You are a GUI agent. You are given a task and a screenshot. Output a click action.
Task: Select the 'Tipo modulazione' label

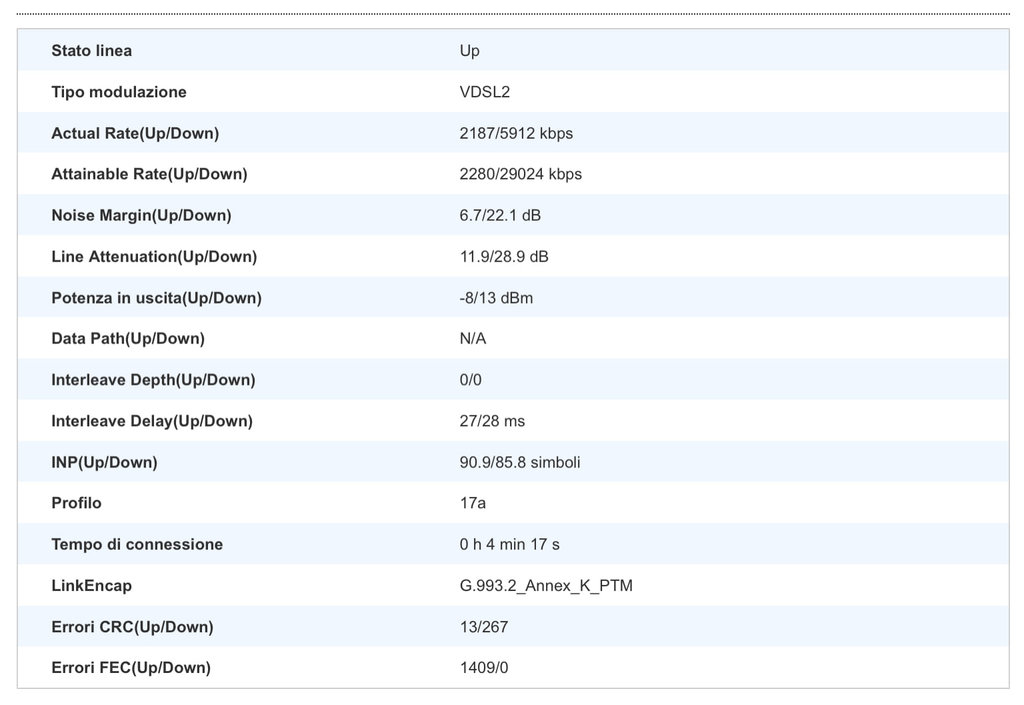point(119,92)
